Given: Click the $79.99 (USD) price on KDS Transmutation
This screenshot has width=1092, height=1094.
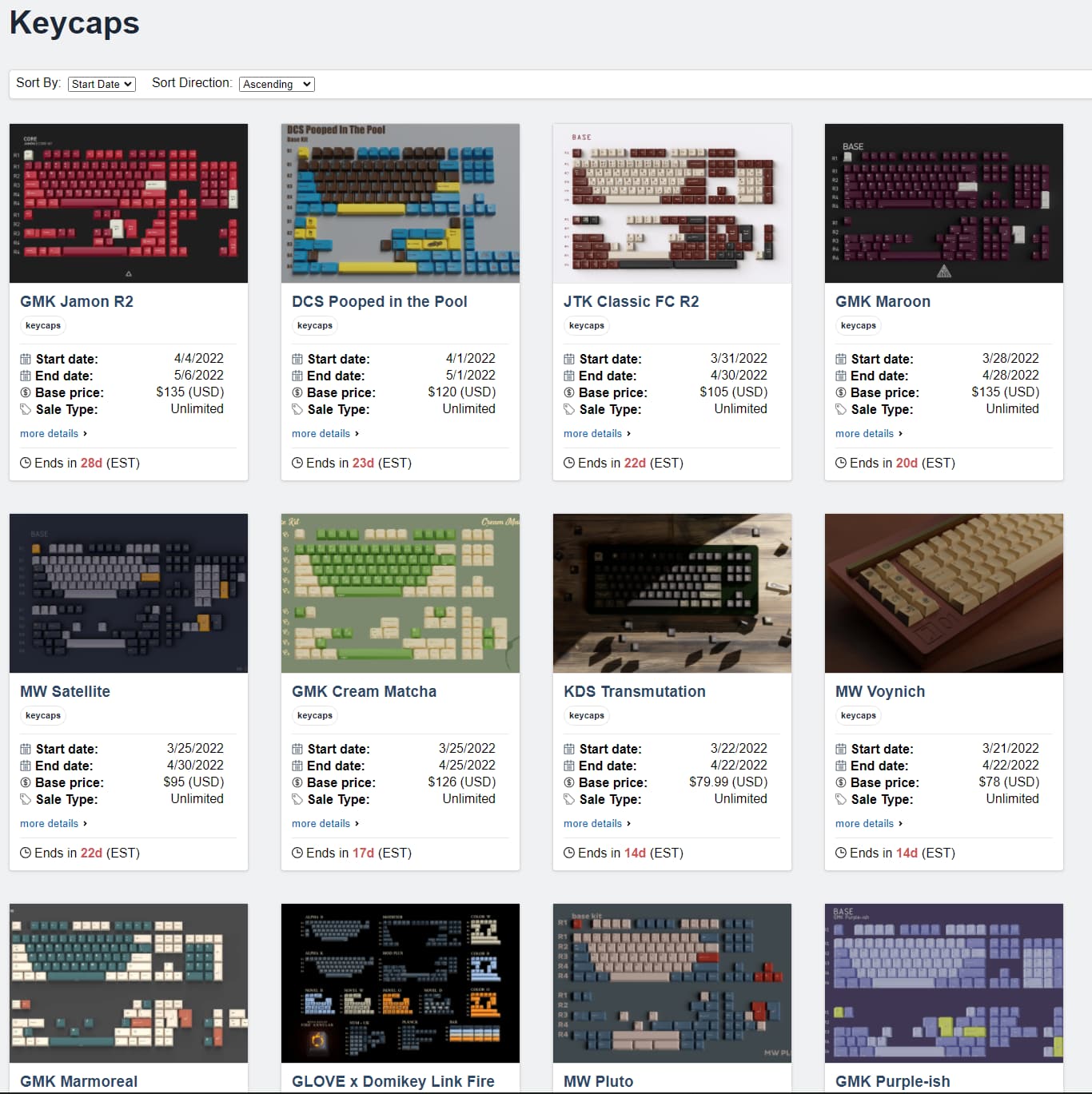Looking at the screenshot, I should coord(728,782).
